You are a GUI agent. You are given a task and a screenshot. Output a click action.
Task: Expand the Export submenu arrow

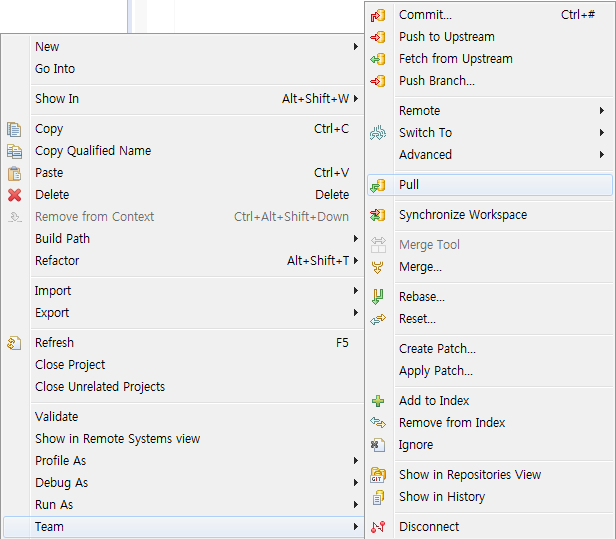point(356,313)
